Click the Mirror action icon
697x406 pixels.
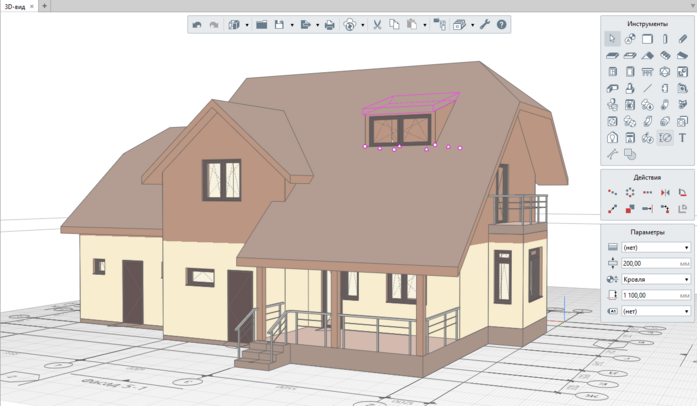665,193
